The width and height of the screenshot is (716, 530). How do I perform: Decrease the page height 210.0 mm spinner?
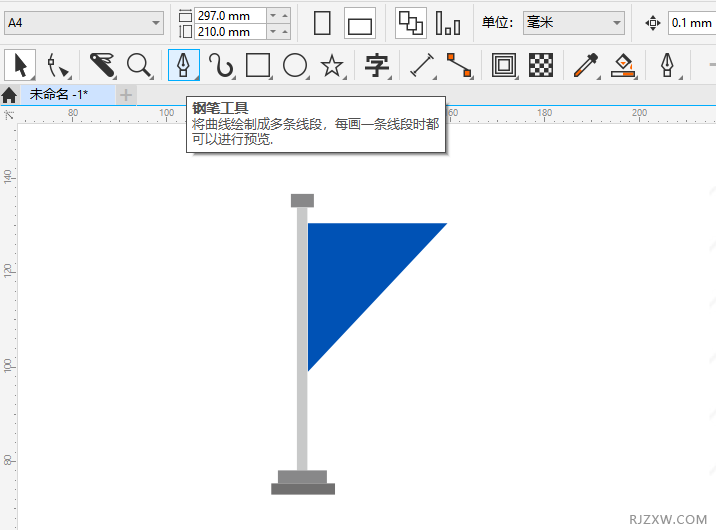coord(273,31)
